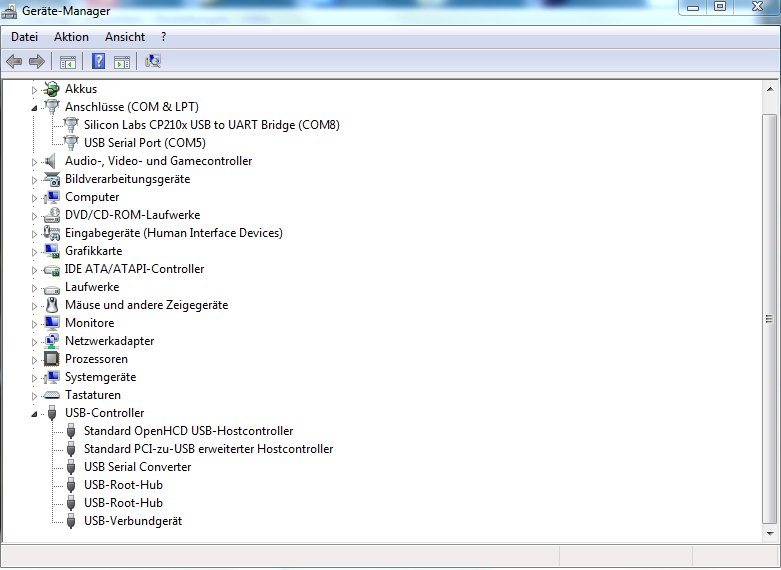
Task: Expand the Monitore node
Action: [x=34, y=324]
